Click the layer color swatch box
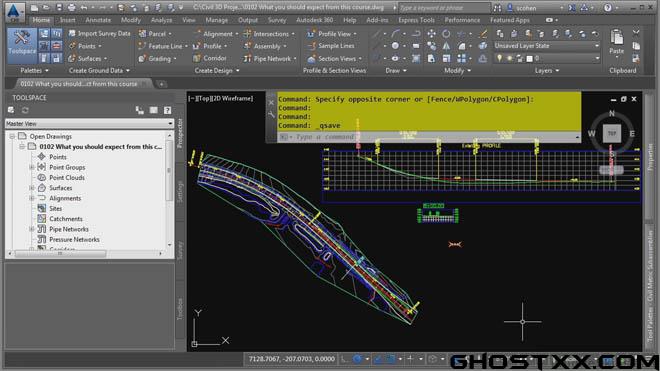 530,59
